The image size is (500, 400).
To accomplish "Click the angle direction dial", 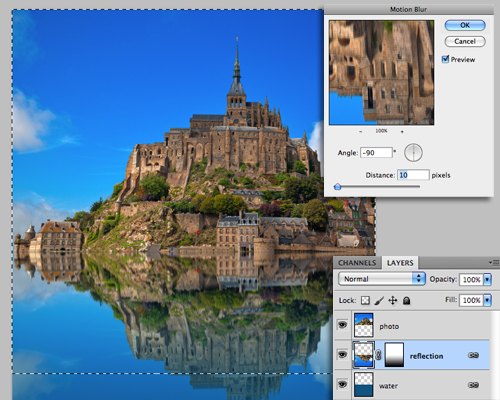I will tap(413, 153).
